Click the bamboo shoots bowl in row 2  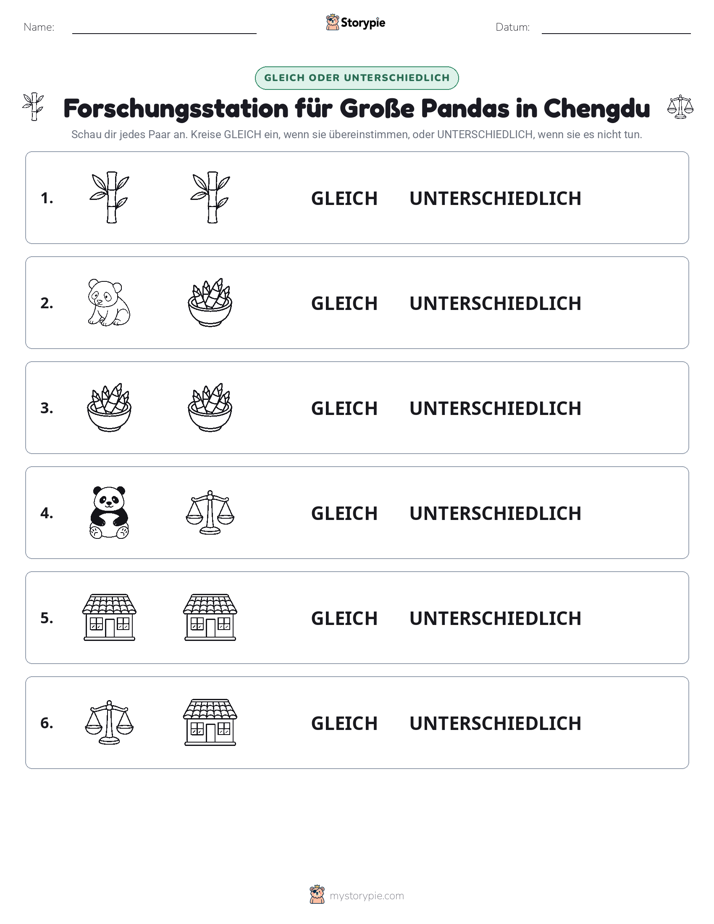pos(210,302)
